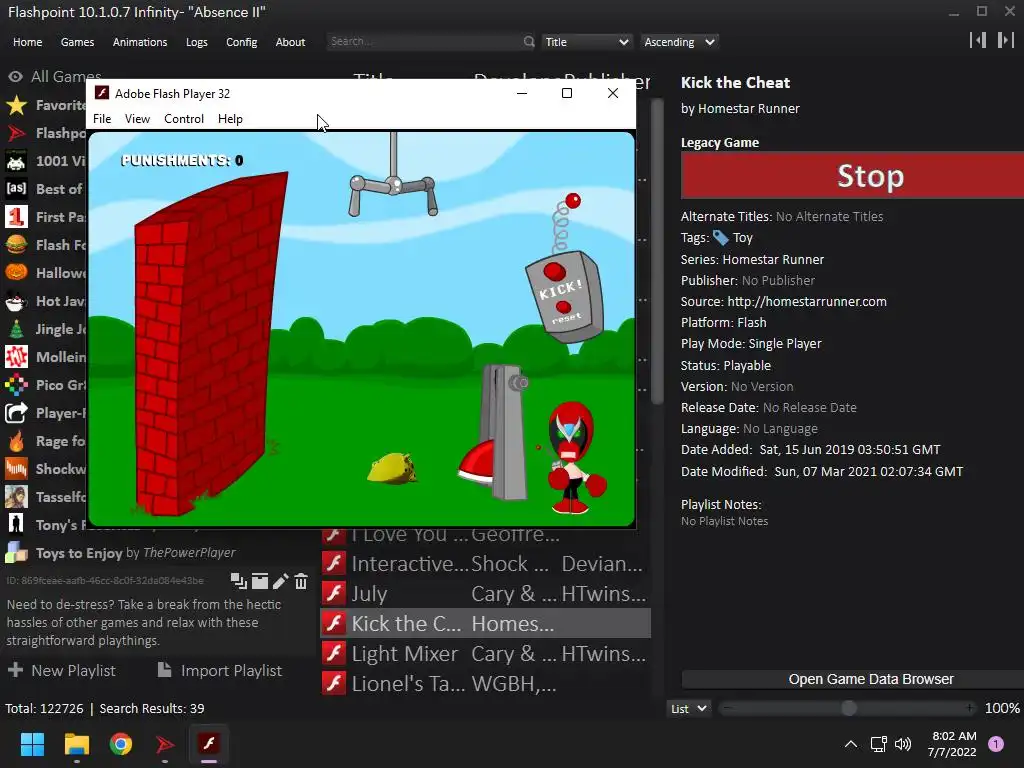
Task: Select the Interactive... game row
Action: pyautogui.click(x=485, y=563)
